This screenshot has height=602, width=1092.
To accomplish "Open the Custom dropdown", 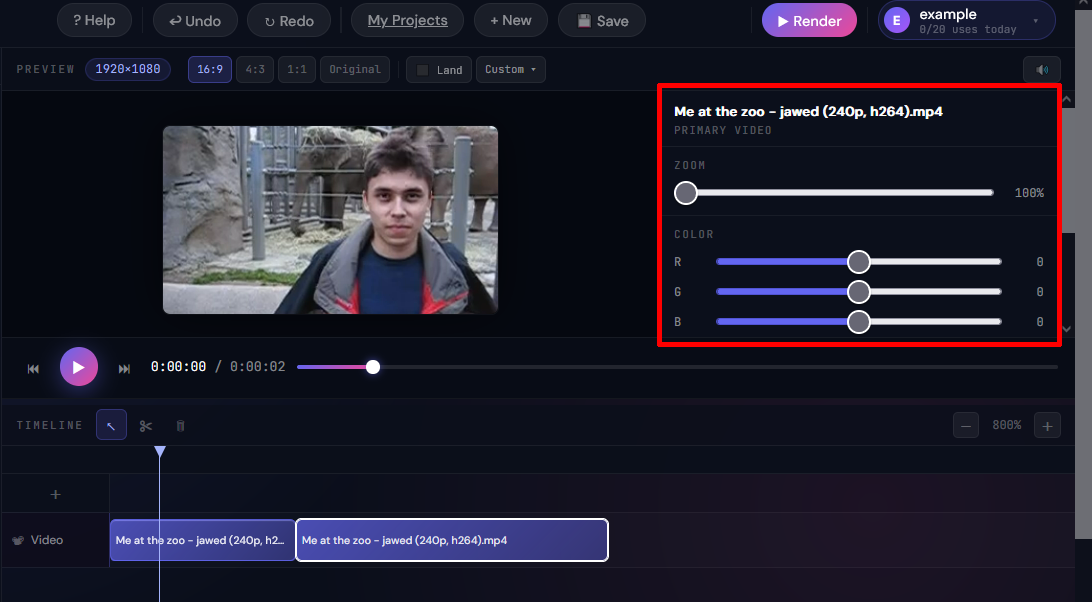I will pyautogui.click(x=511, y=70).
